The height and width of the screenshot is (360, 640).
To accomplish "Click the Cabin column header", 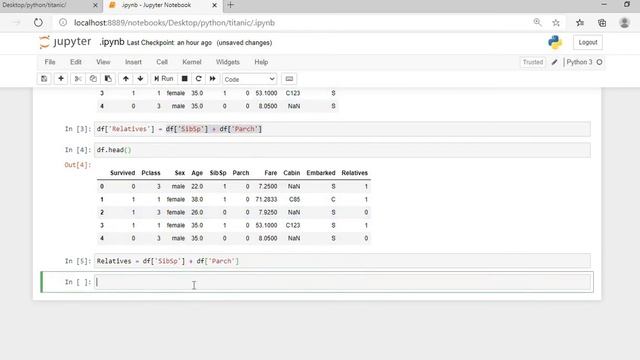I will tap(292, 173).
